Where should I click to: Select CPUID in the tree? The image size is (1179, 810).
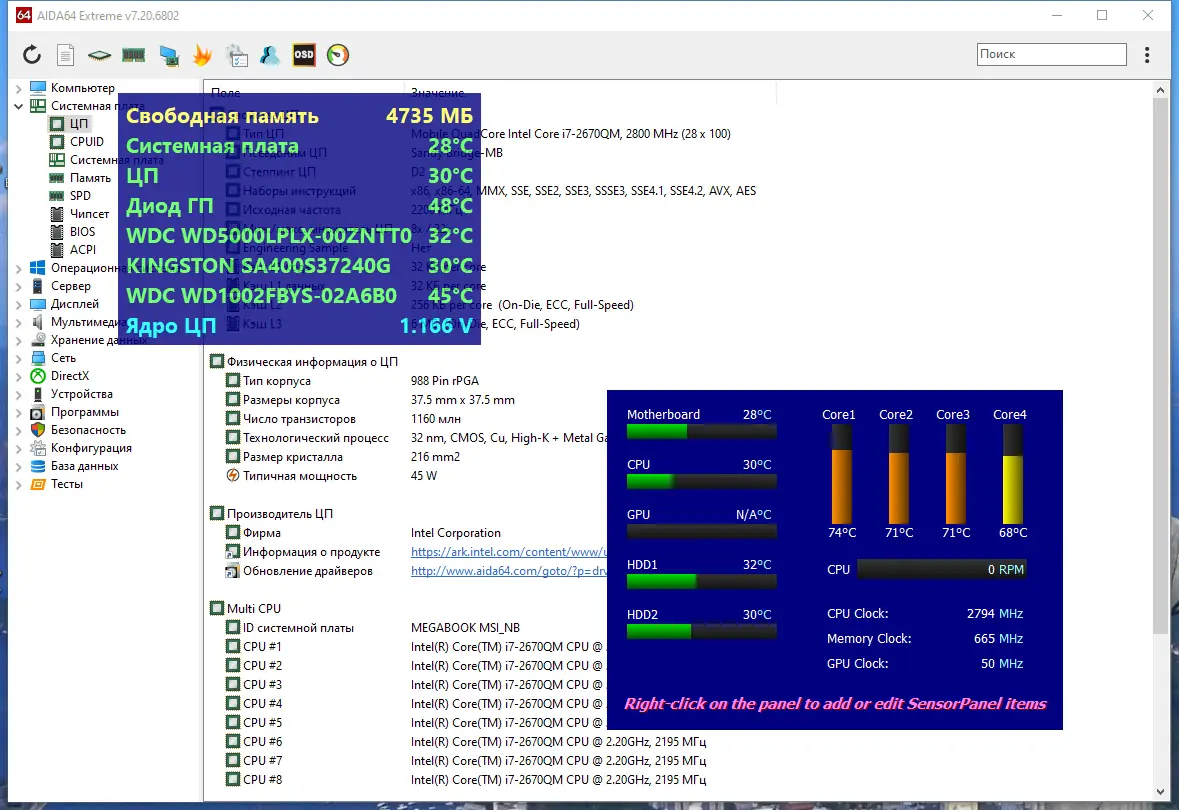(x=86, y=142)
